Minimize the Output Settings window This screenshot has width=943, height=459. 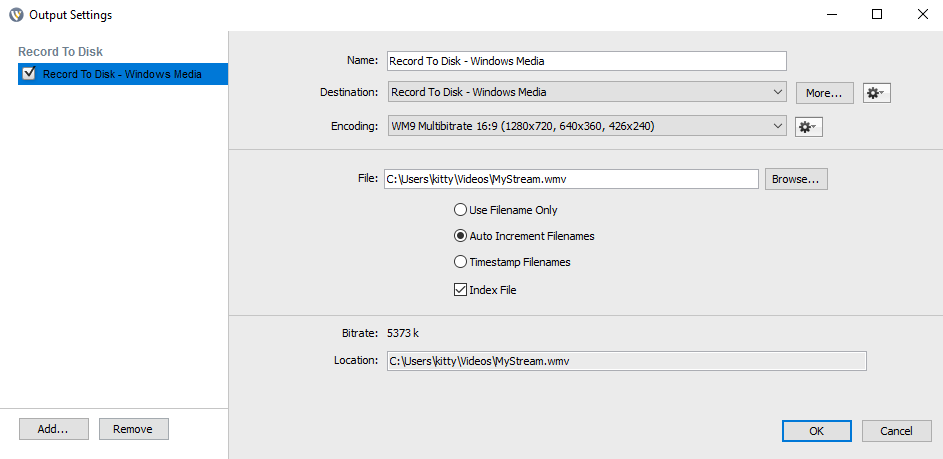pyautogui.click(x=831, y=15)
